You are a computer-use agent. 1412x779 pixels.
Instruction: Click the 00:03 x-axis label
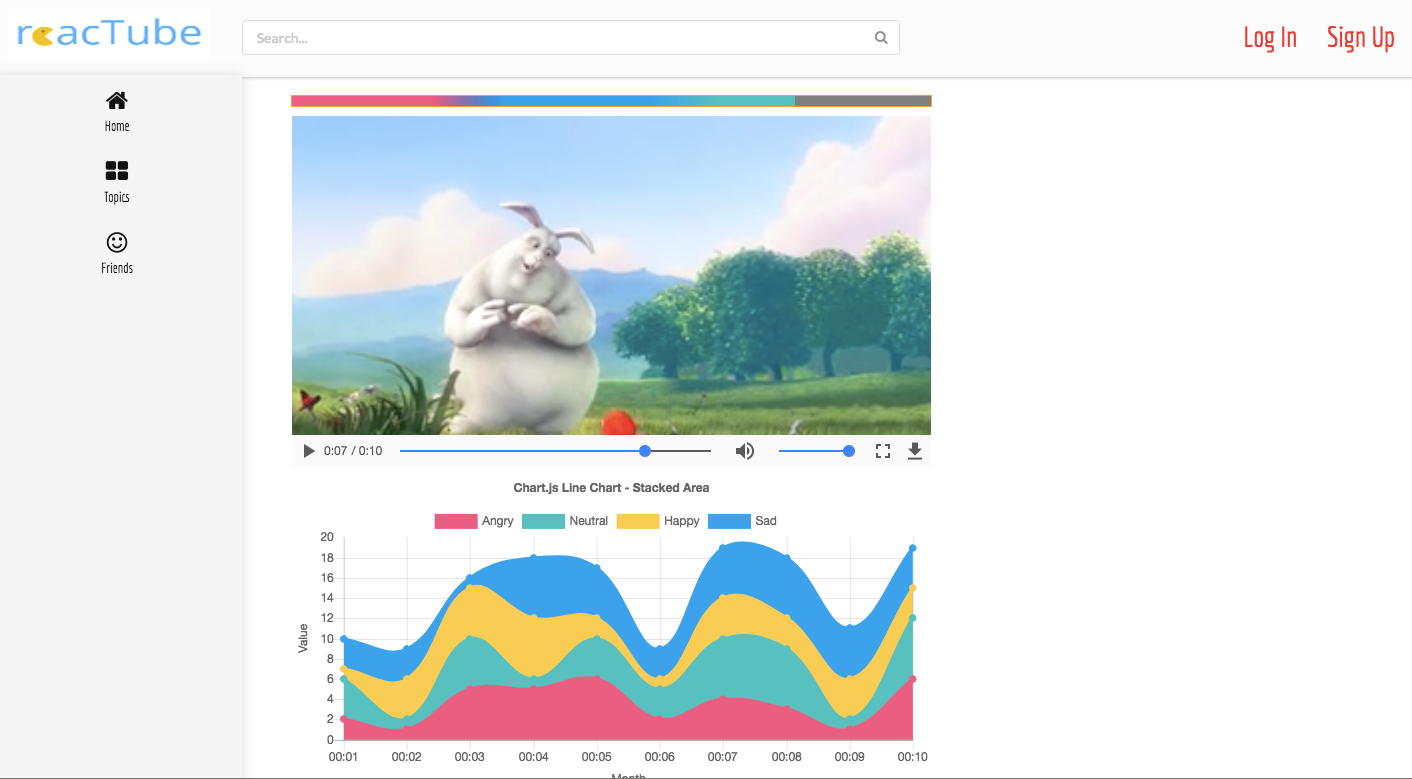pos(470,757)
